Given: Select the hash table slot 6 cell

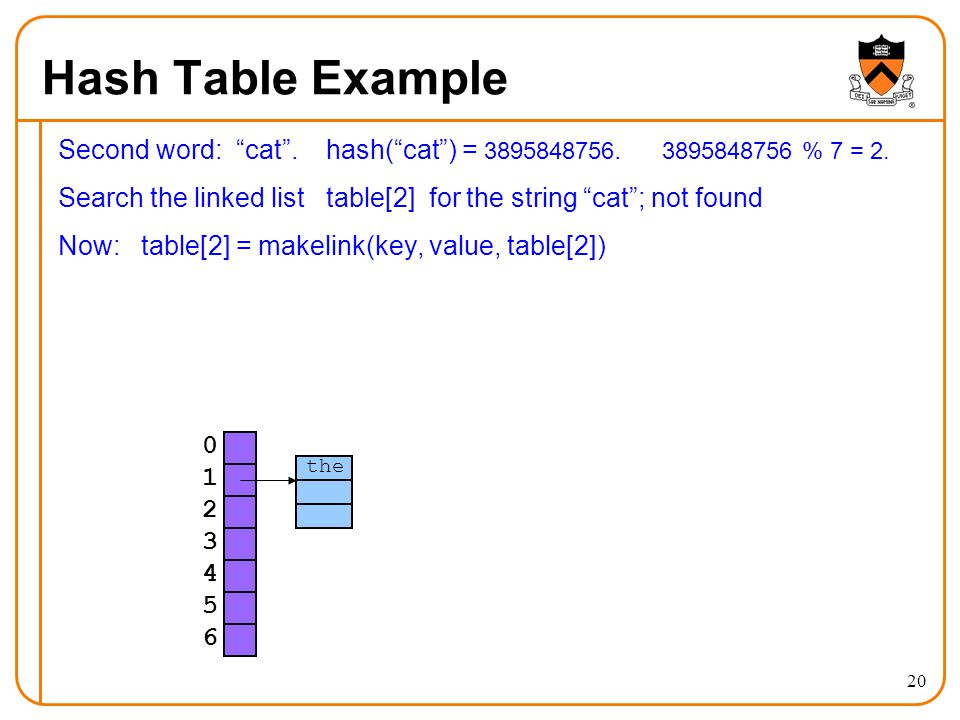Looking at the screenshot, I should tap(240, 640).
